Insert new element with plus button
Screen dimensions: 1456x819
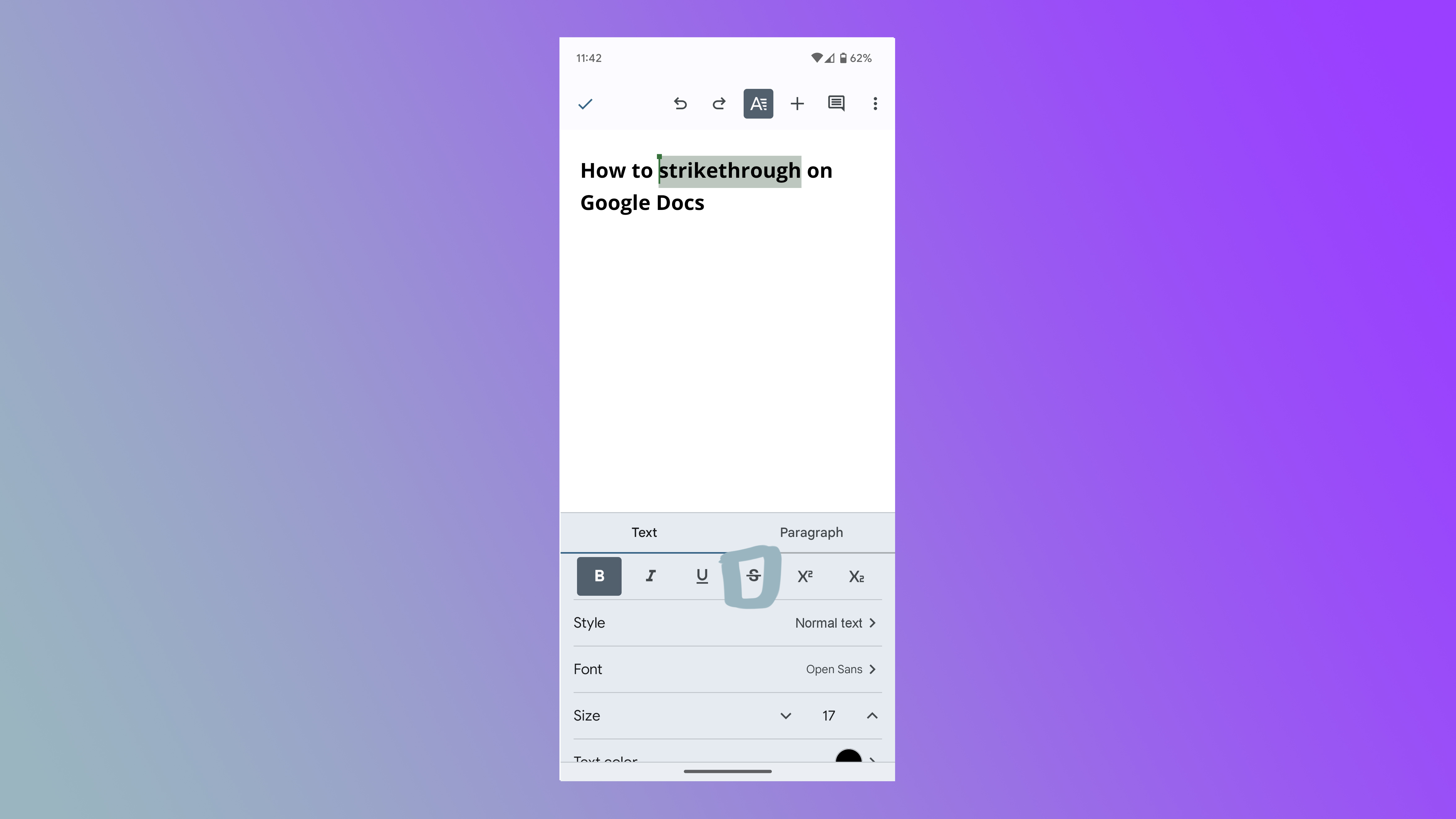pos(797,103)
